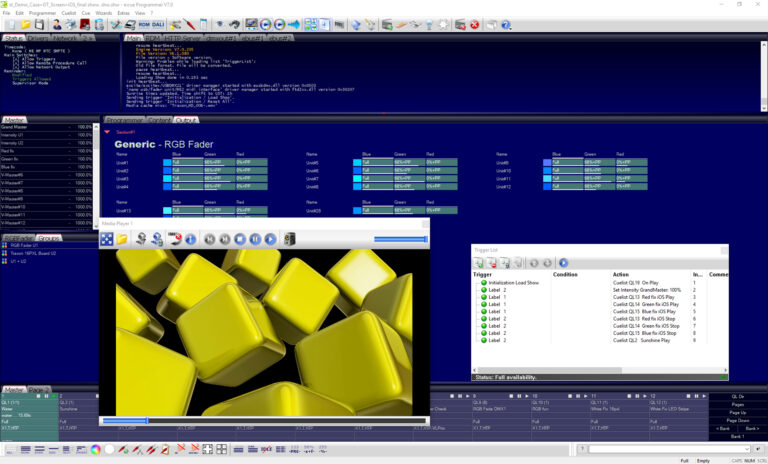Switch to the Network tab
Screen dimensions: 768x464
coord(64,38)
